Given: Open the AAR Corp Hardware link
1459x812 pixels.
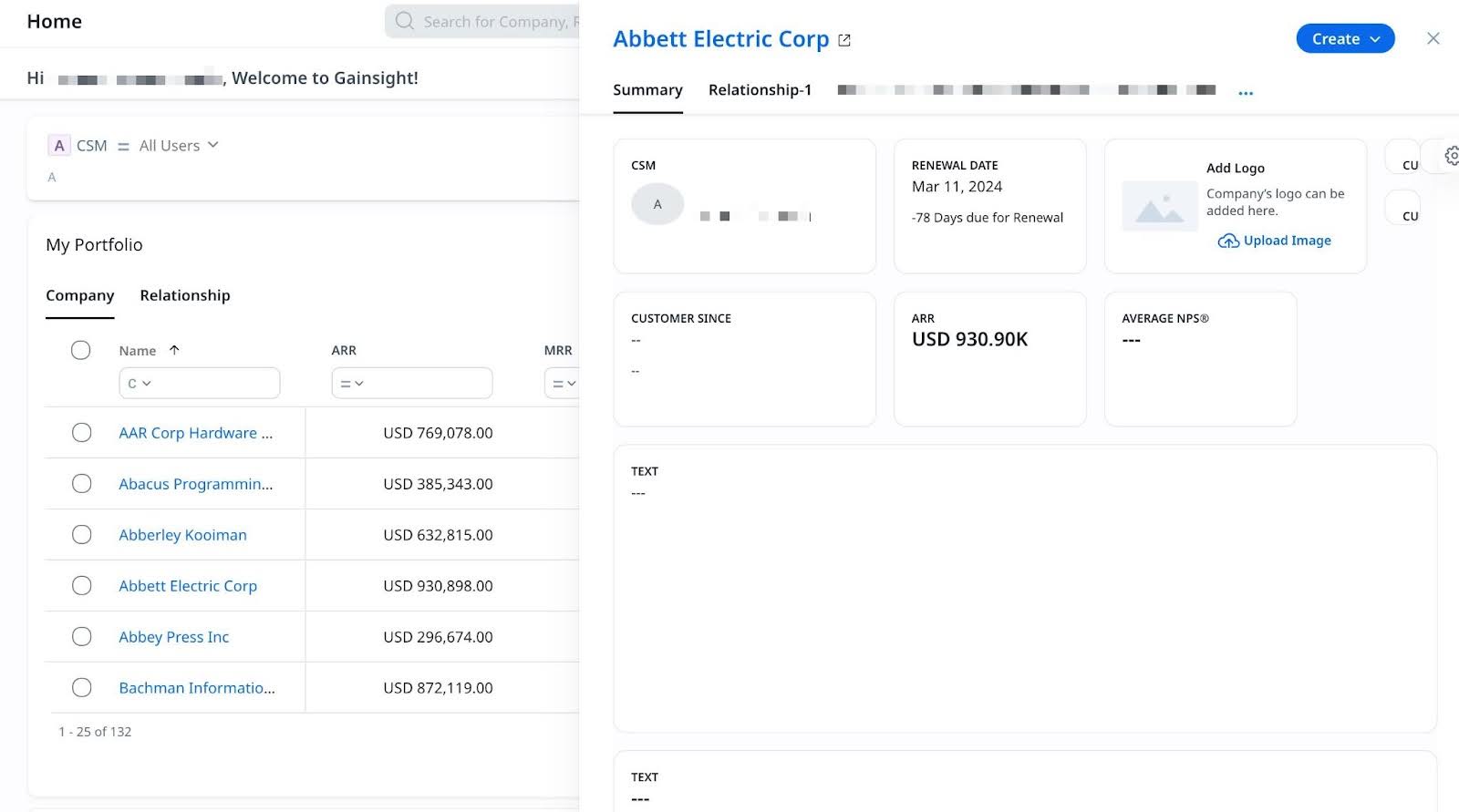Looking at the screenshot, I should pos(196,433).
